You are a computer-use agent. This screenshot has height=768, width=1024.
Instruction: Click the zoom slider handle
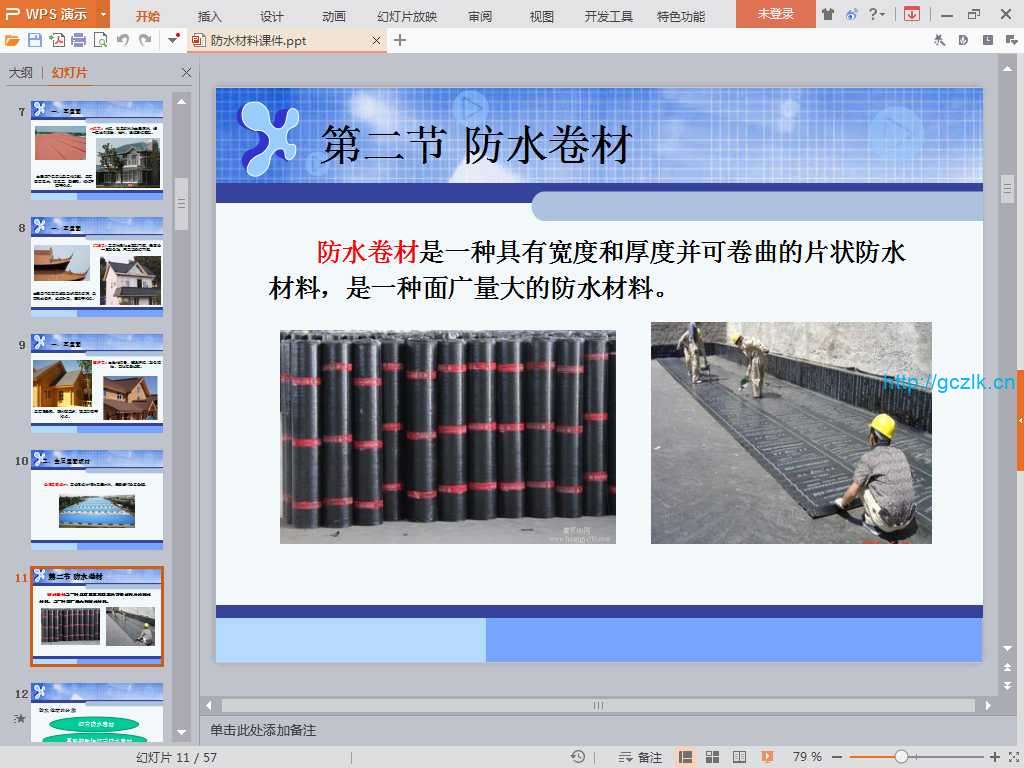[901, 757]
